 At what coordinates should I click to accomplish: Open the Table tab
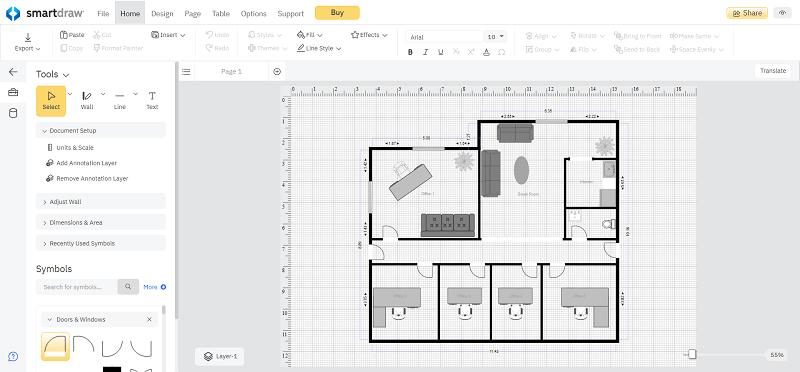[221, 13]
